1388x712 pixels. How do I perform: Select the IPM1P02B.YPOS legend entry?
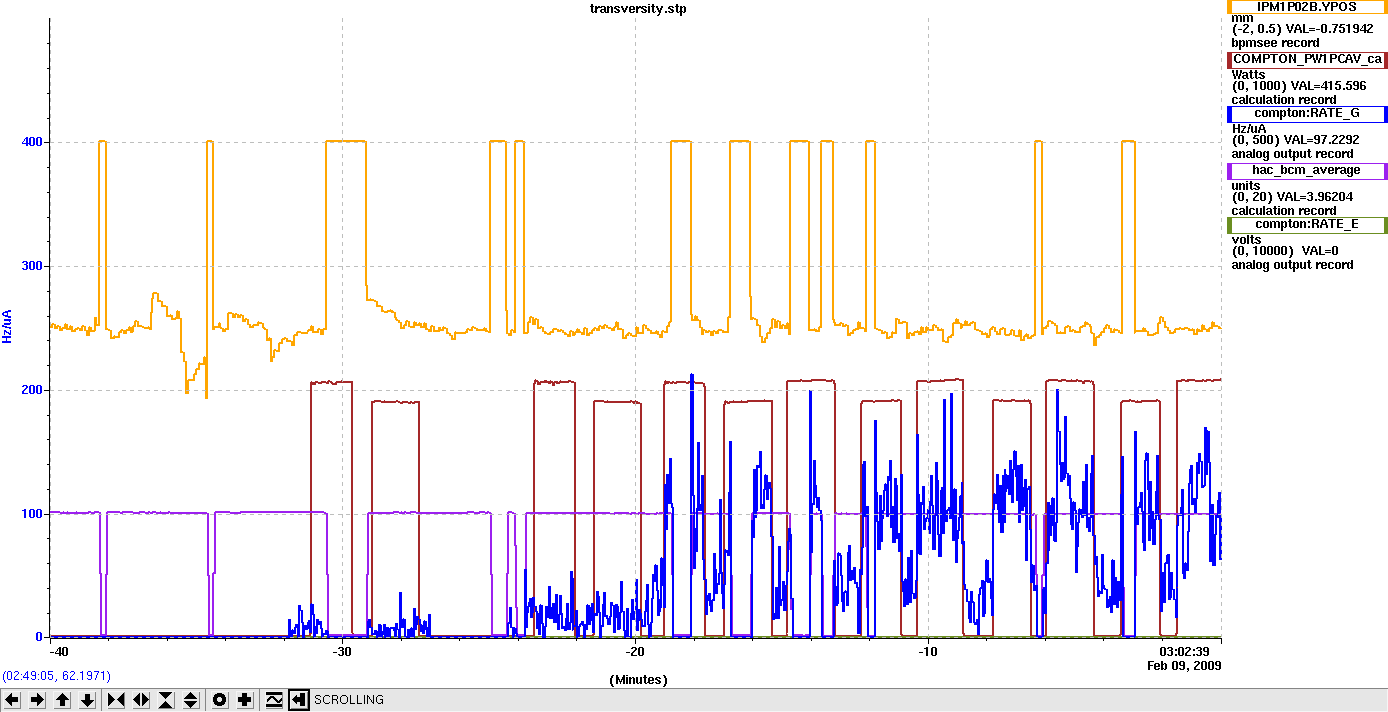[1306, 6]
